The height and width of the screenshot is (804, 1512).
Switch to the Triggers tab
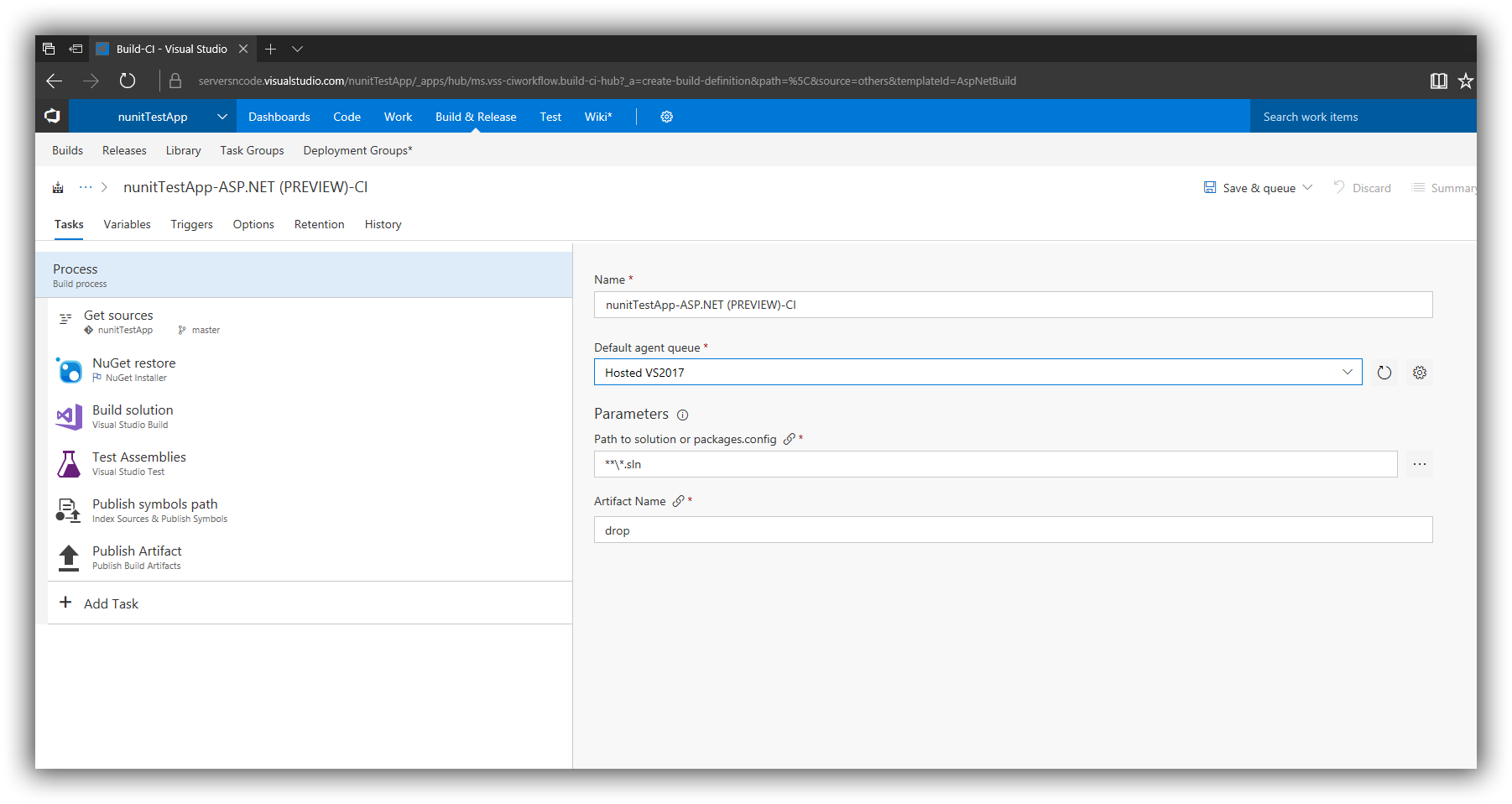[x=191, y=224]
